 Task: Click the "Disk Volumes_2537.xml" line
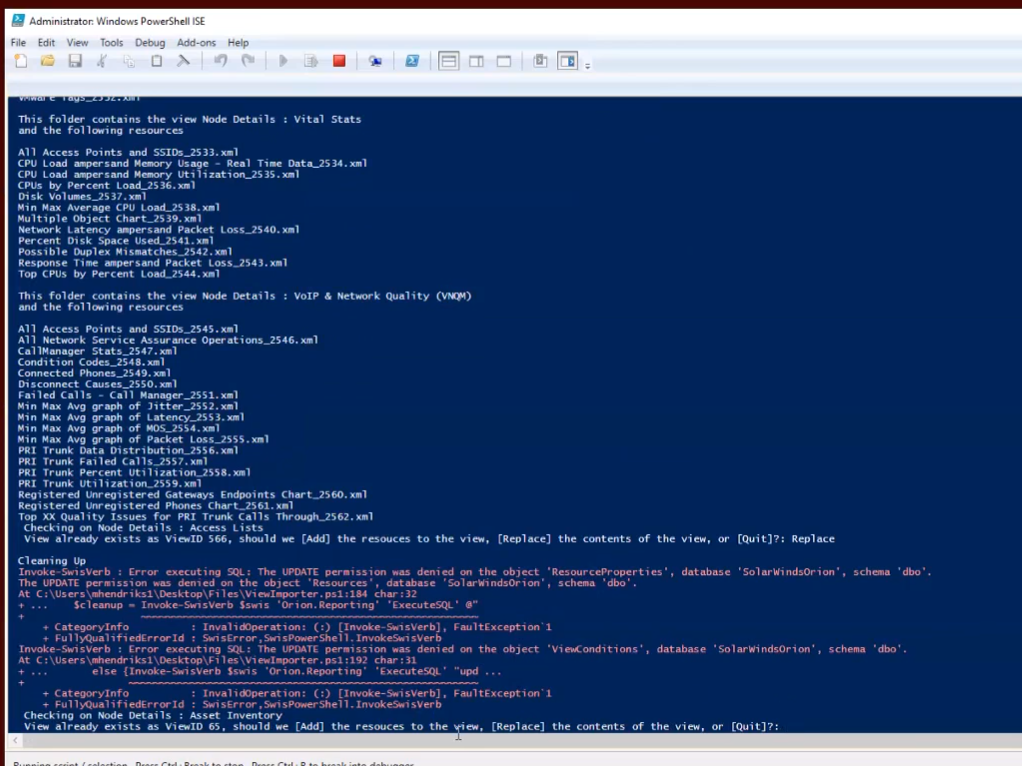(82, 196)
